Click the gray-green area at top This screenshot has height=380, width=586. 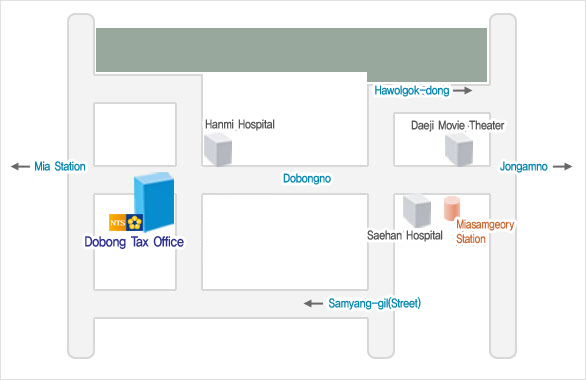(292, 50)
